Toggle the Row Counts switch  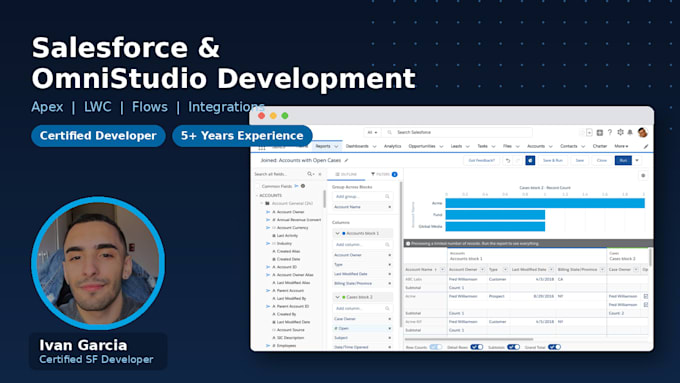[x=435, y=347]
